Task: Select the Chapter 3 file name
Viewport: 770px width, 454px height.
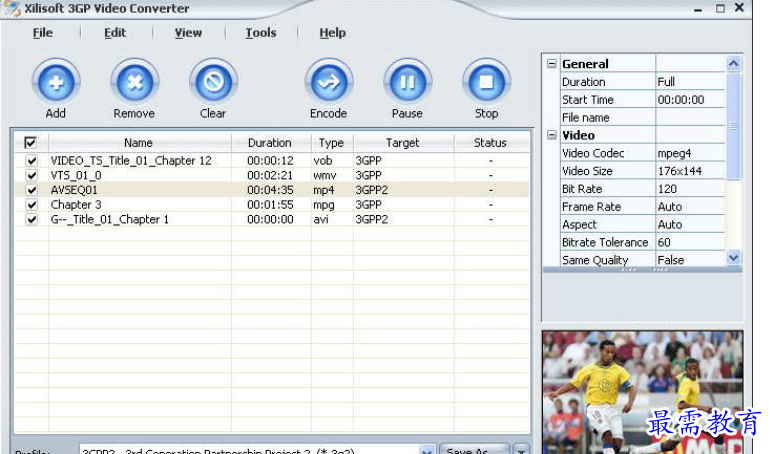Action: [x=76, y=205]
